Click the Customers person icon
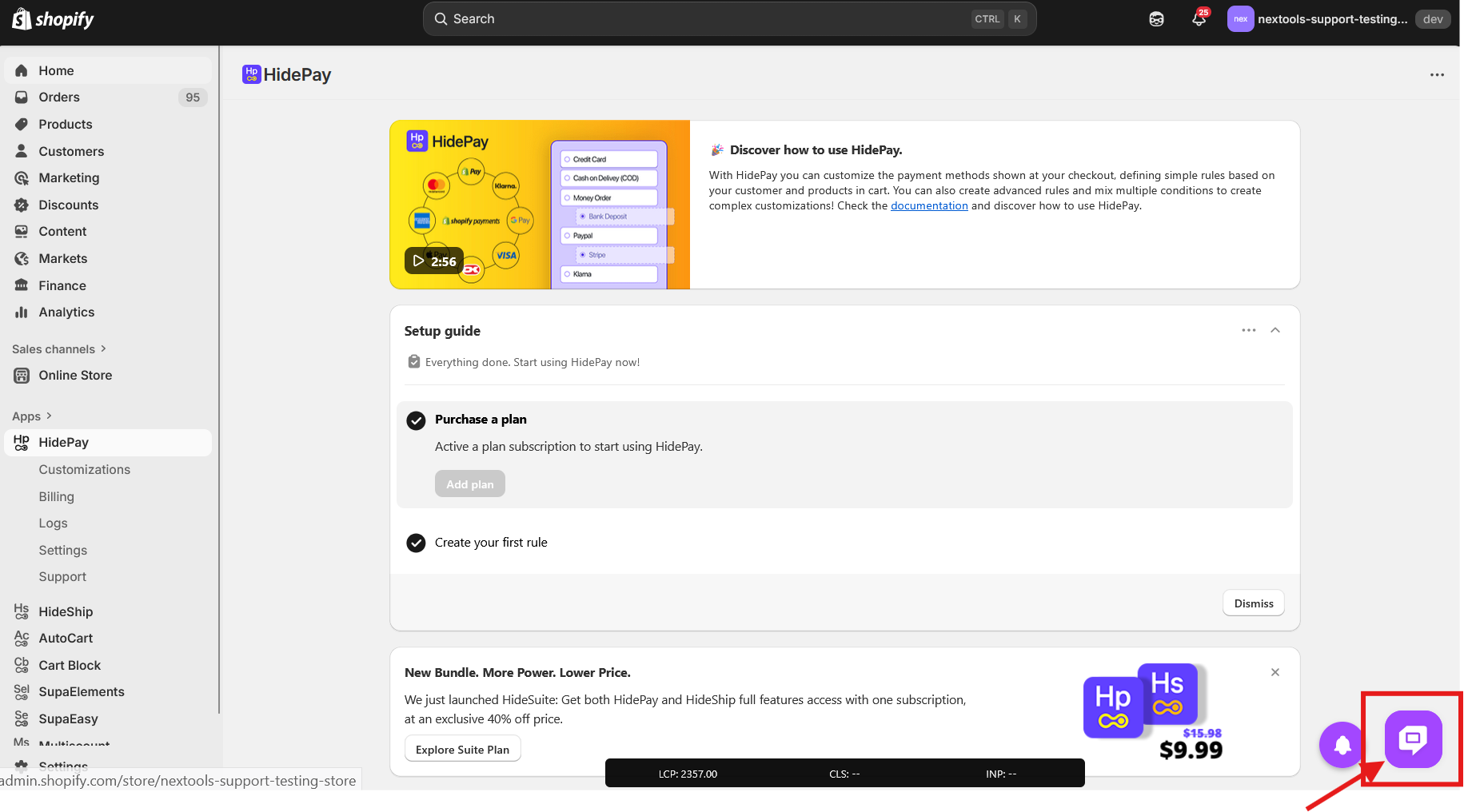 click(x=22, y=151)
